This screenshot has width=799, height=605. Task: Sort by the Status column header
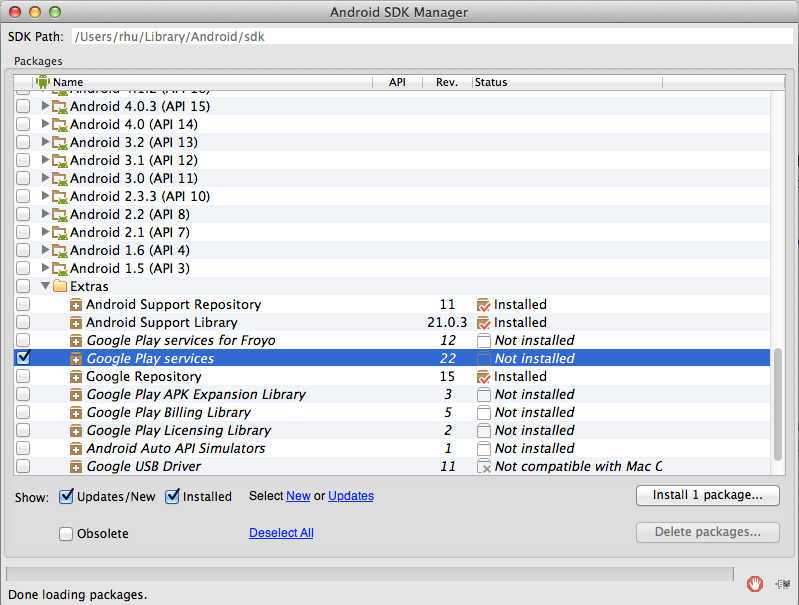point(567,82)
